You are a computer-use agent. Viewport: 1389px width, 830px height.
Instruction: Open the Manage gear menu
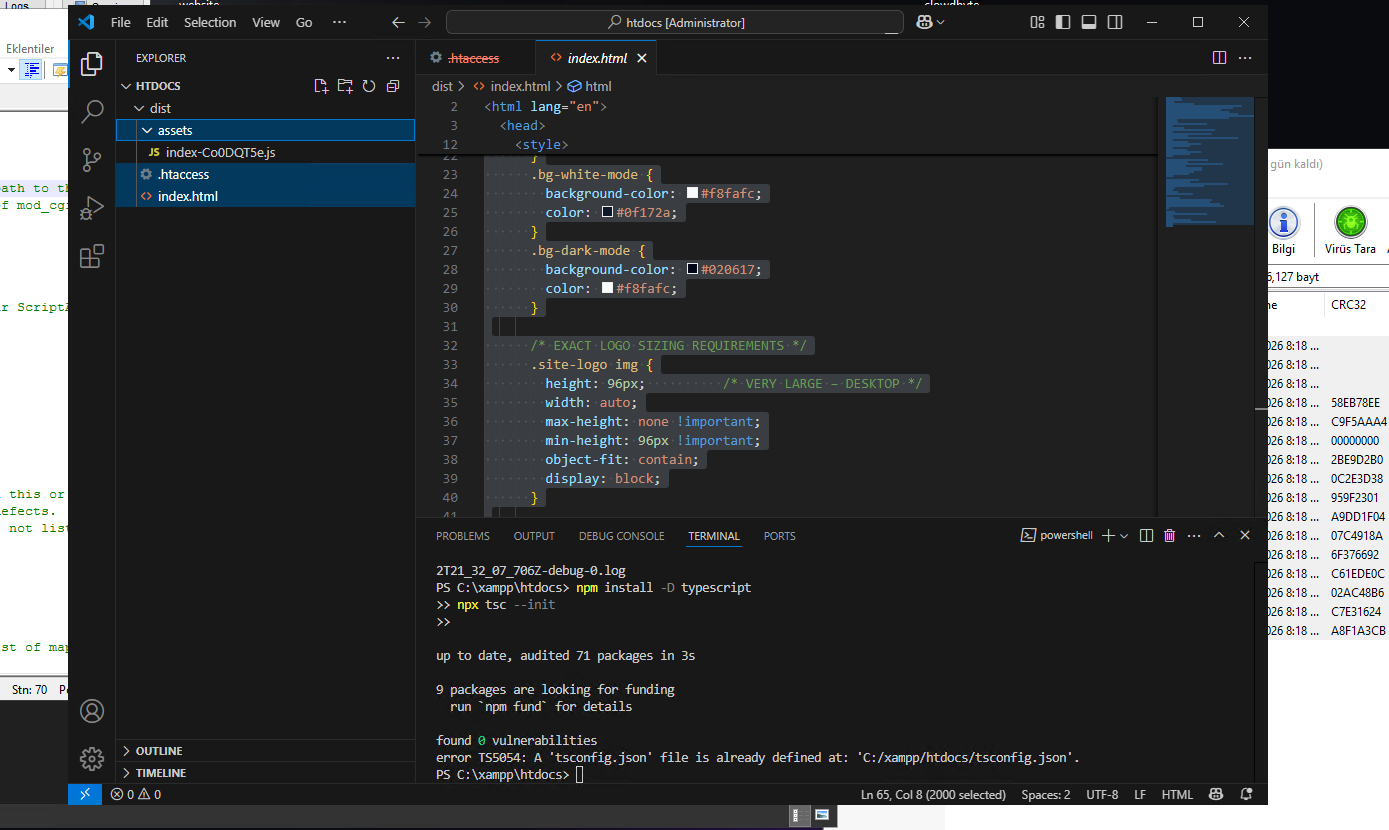92,759
